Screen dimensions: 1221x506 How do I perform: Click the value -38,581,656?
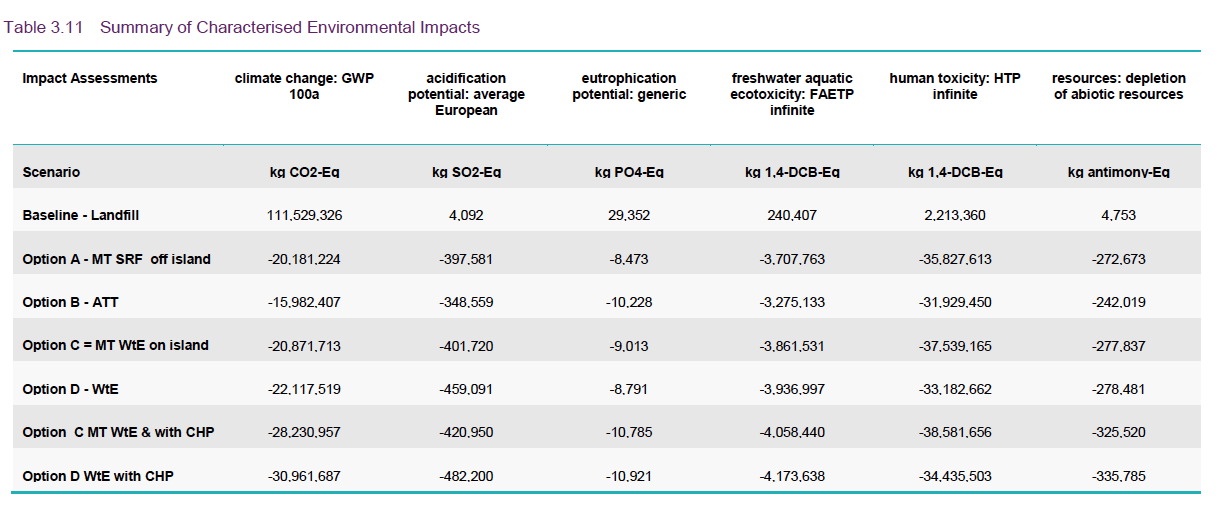955,433
